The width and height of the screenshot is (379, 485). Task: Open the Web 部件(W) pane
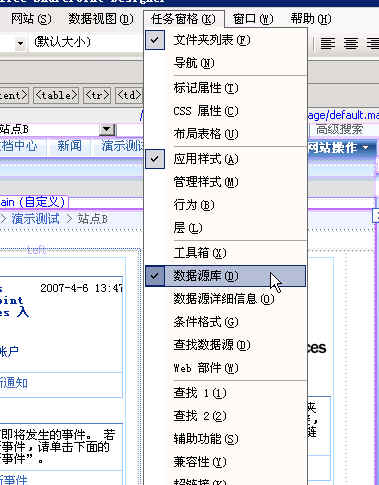click(226, 368)
